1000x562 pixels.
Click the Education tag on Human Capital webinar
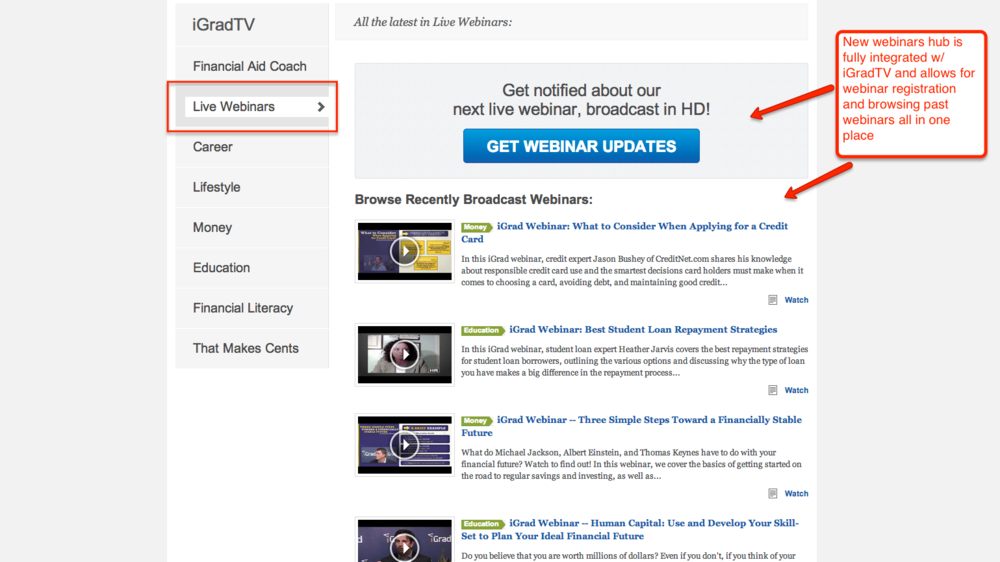pos(482,524)
